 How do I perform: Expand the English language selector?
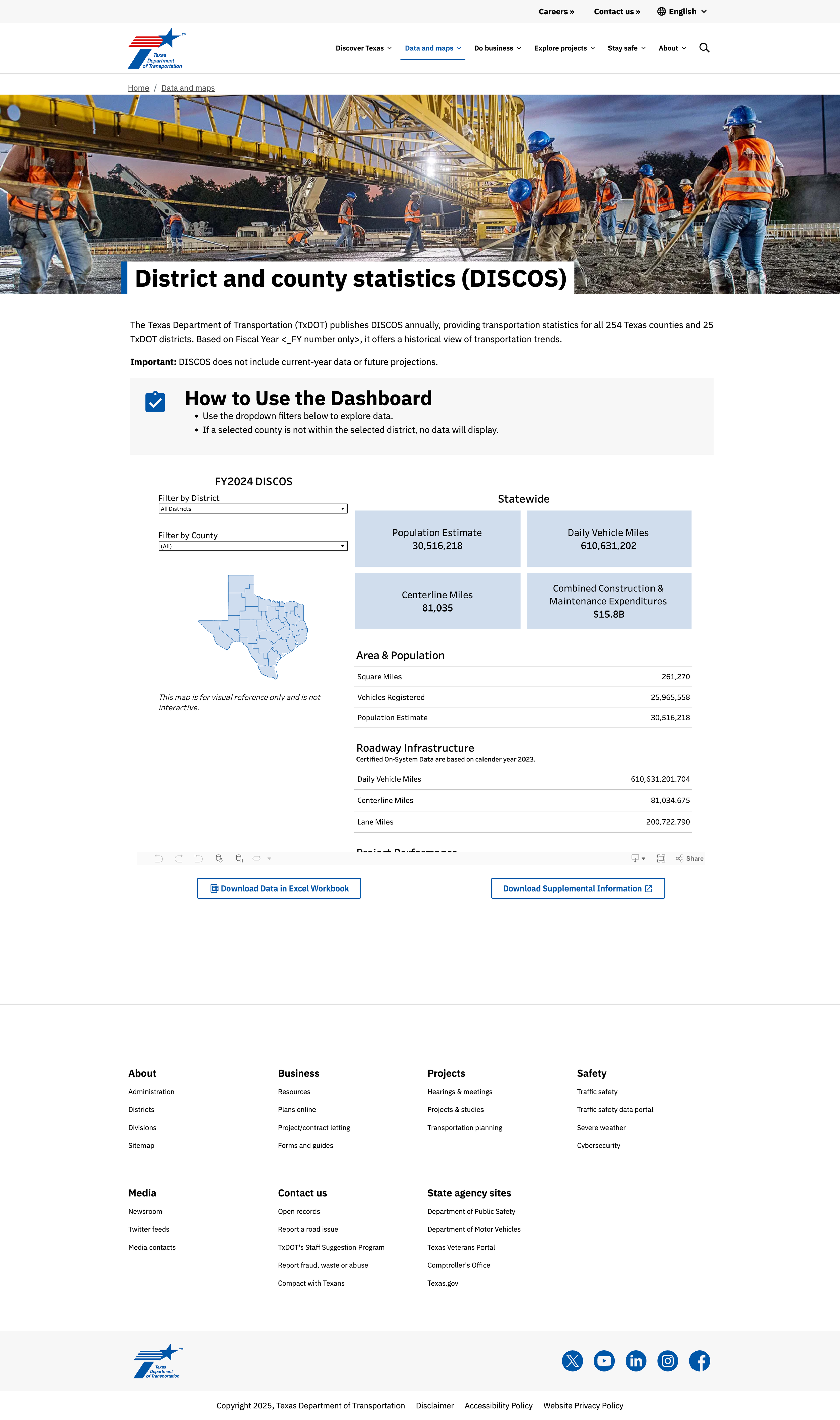[x=681, y=11]
